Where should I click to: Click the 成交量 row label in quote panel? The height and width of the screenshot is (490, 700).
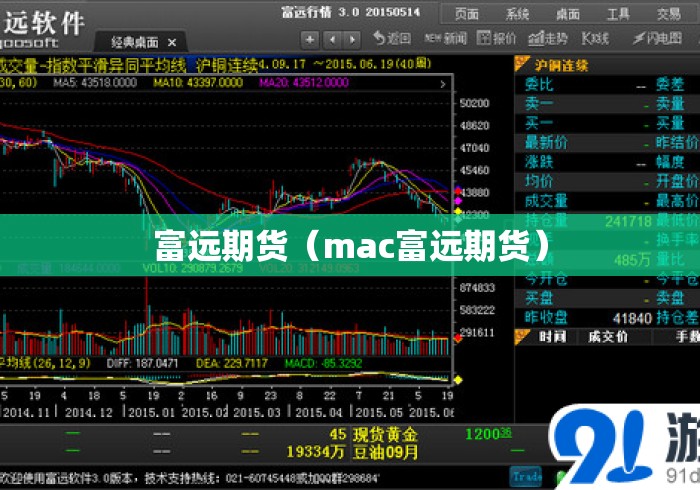coord(546,201)
